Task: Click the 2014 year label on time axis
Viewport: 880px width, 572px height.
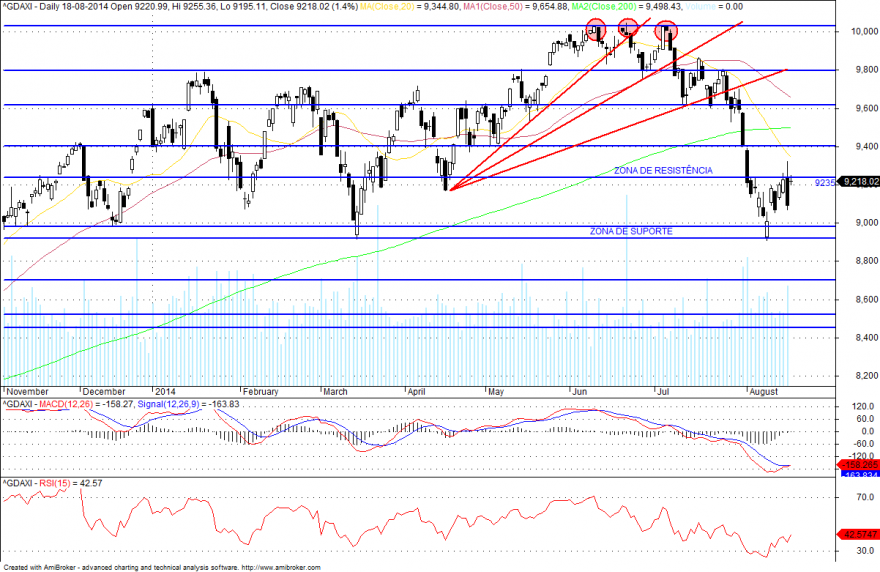Action: [x=165, y=392]
